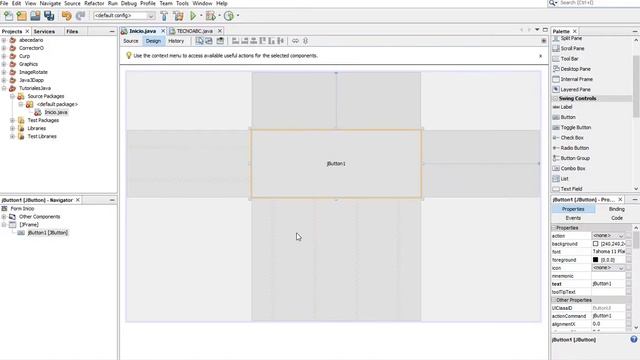Click the lightbulb hint icon
This screenshot has height=360, width=640.
click(x=129, y=56)
